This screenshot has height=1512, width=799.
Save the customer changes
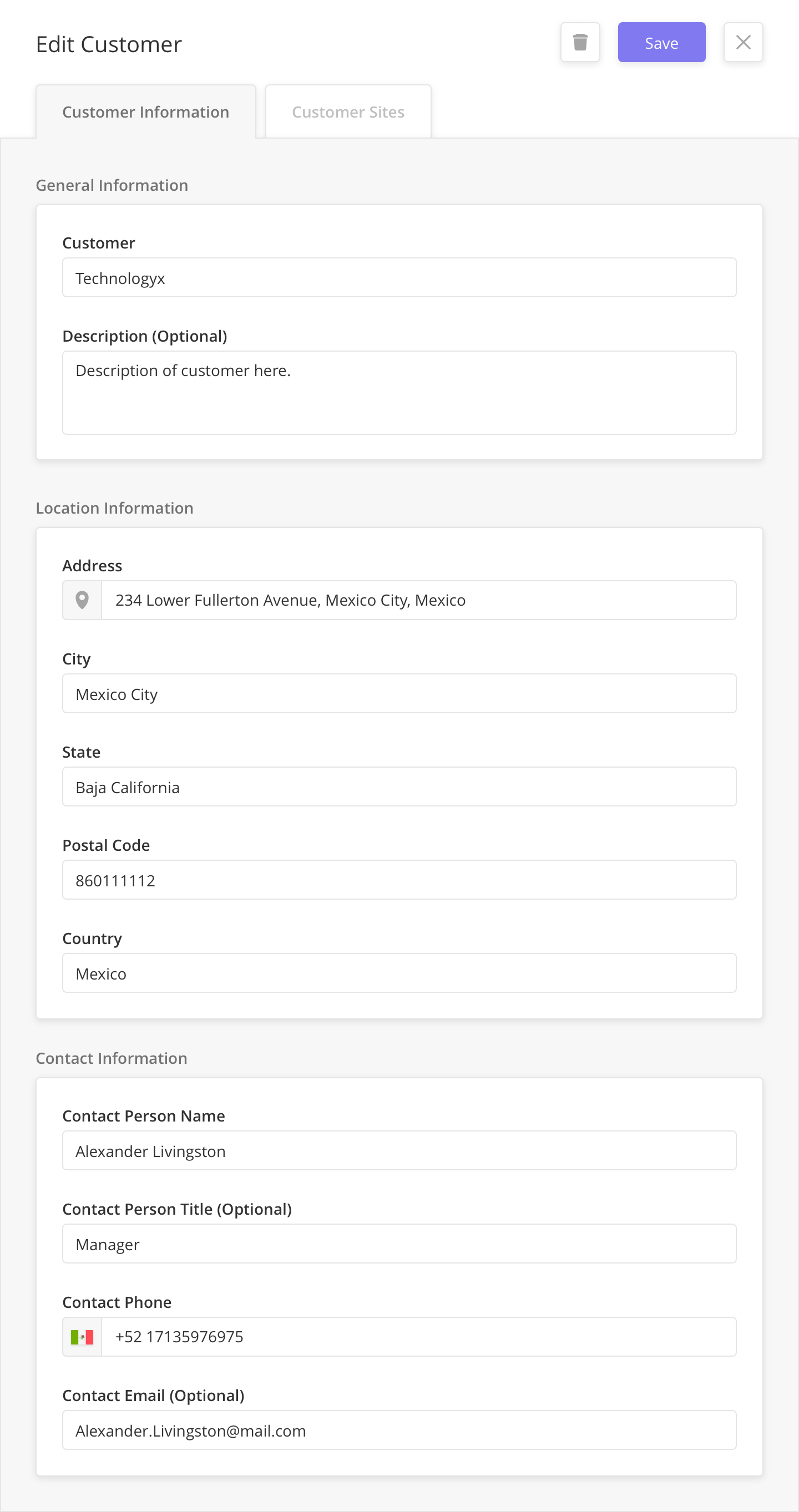[661, 42]
